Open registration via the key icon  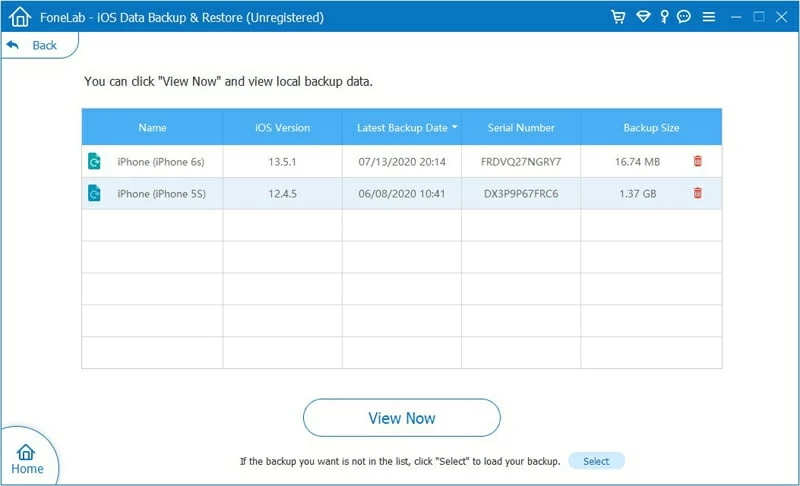pos(662,17)
